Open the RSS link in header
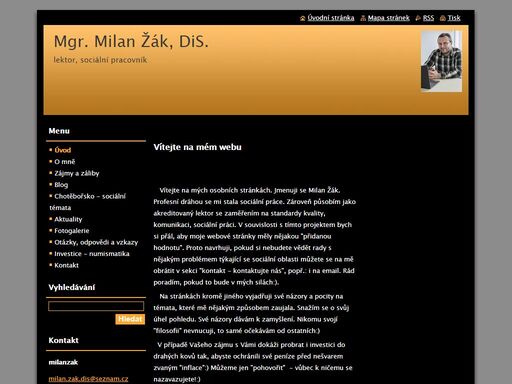The image size is (512, 384). 428,18
